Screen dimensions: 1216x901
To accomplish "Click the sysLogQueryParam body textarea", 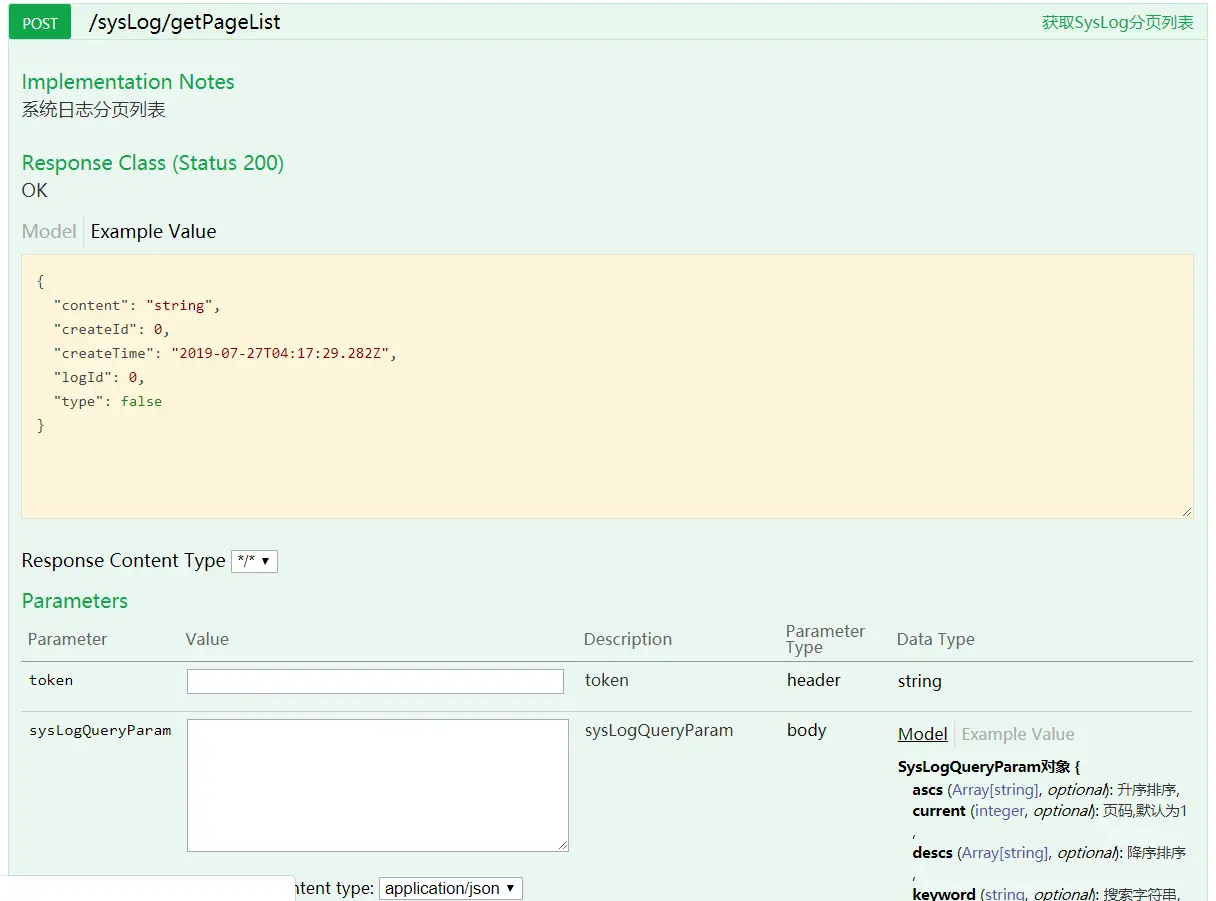I will (377, 784).
